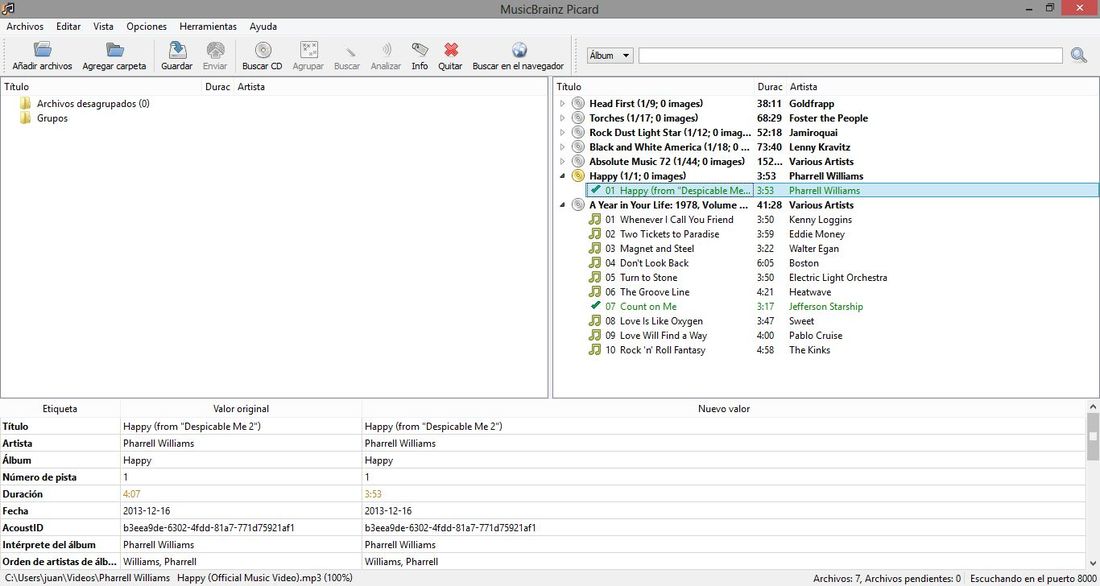Open the Archivos menu
This screenshot has width=1100, height=586.
(25, 27)
